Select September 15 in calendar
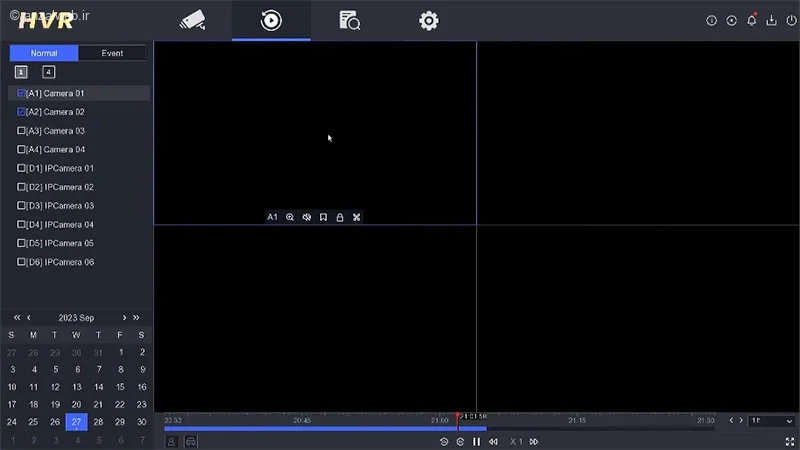Screen dimensions: 800x450 tap(120, 387)
